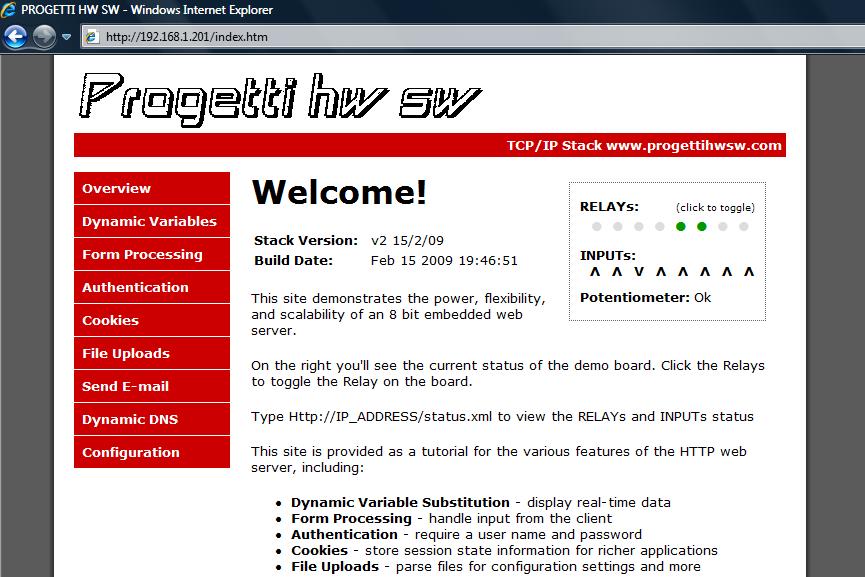Screen dimensions: 865x577
Task: Click the browser Back arrow button
Action: 15,37
